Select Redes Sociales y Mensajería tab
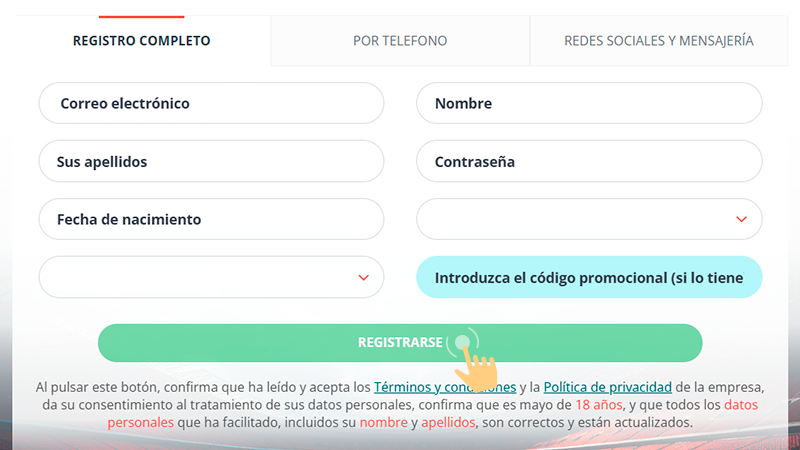Screen dimensions: 800x450 (x=658, y=41)
